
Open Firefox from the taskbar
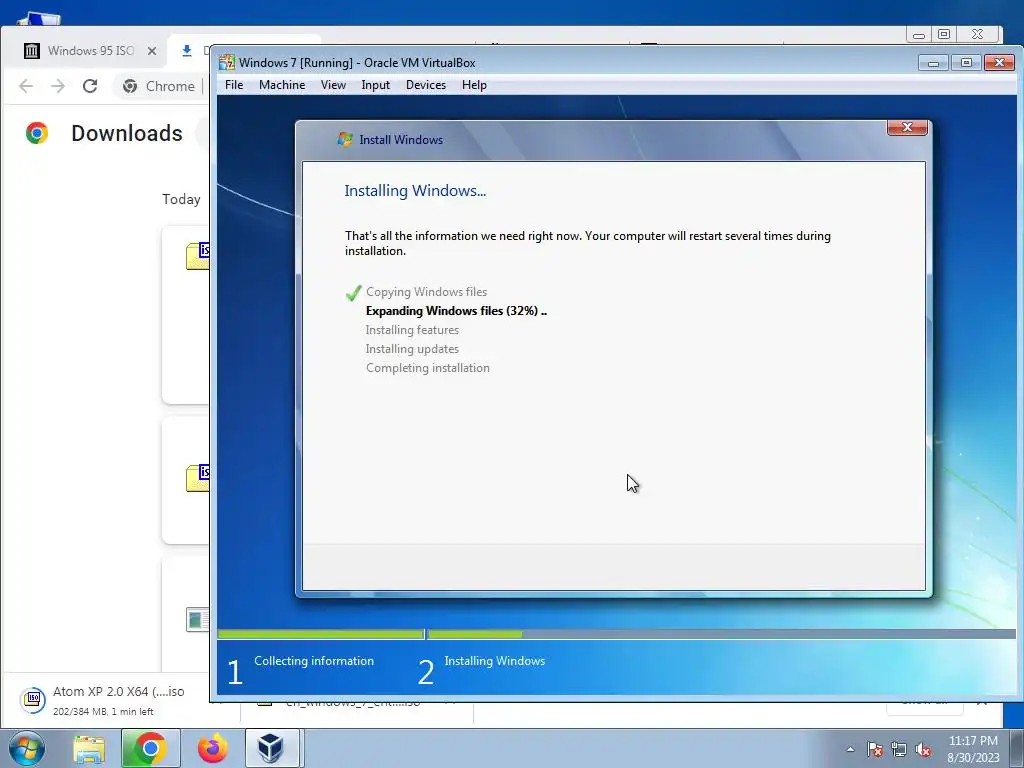click(213, 749)
